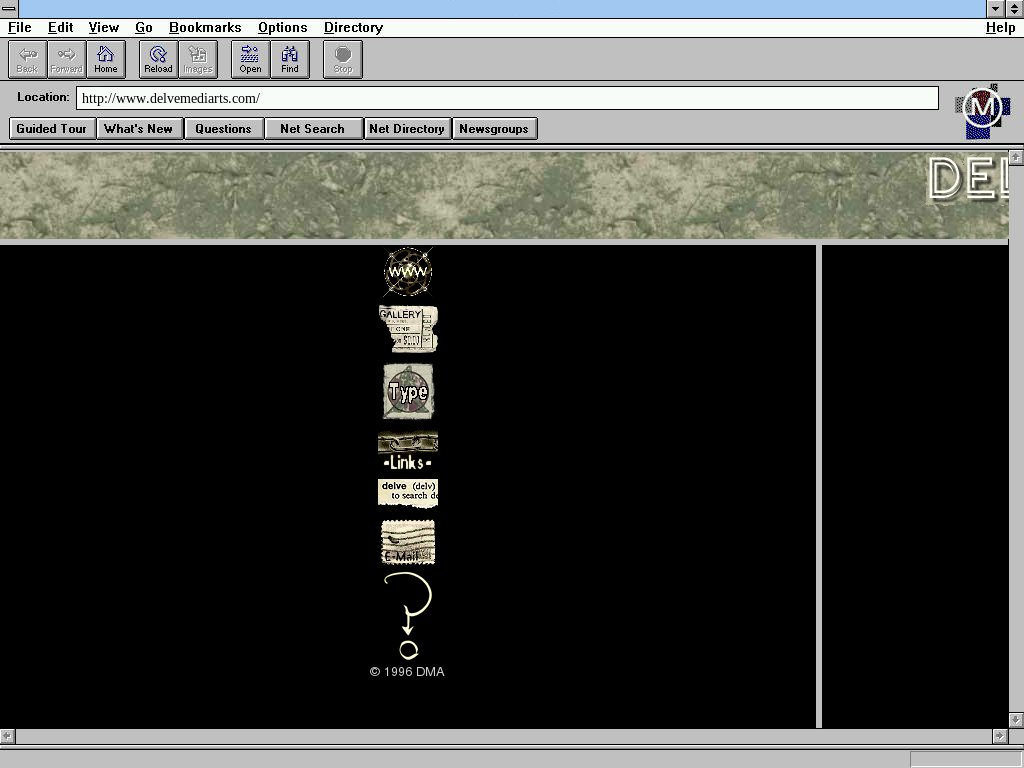Click the Open location toolbar icon
The width and height of the screenshot is (1024, 768).
click(x=250, y=59)
